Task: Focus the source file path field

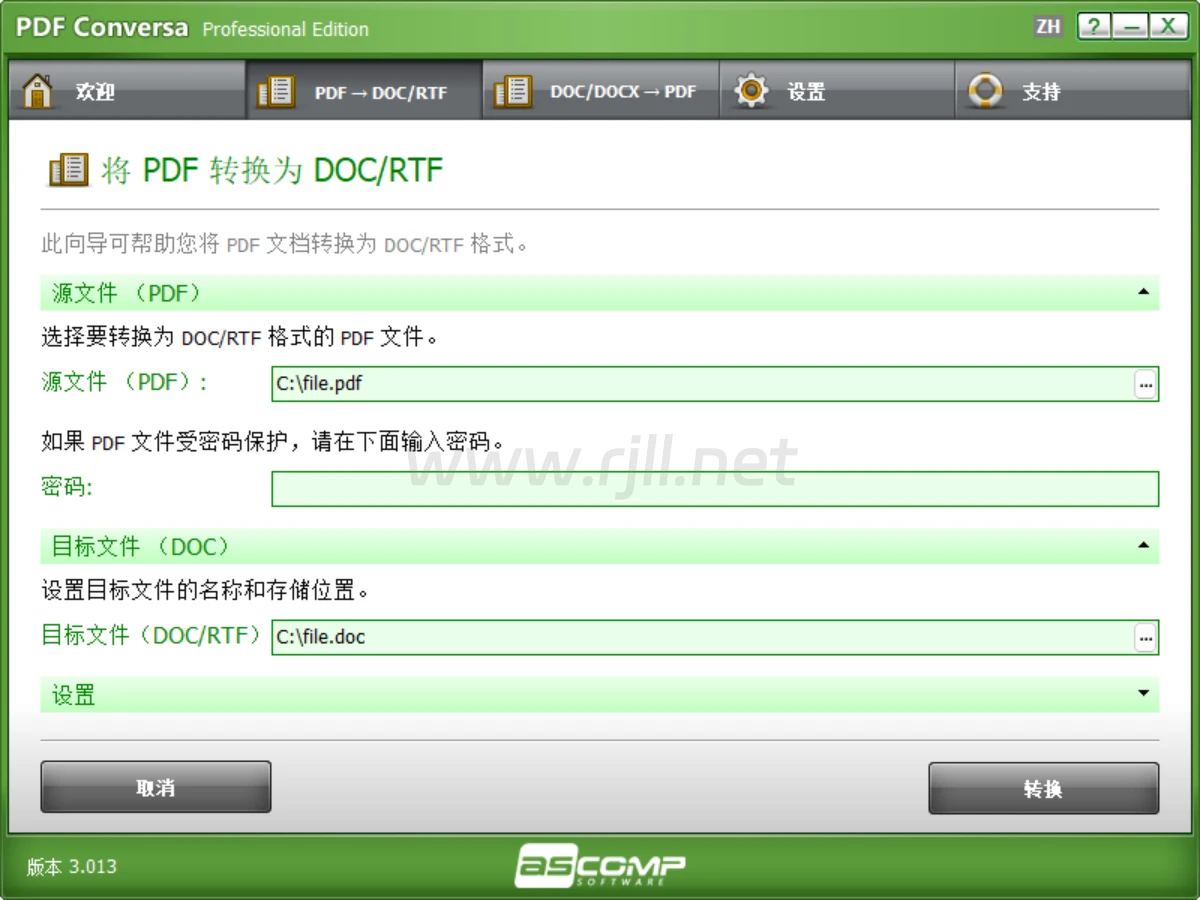Action: [700, 384]
